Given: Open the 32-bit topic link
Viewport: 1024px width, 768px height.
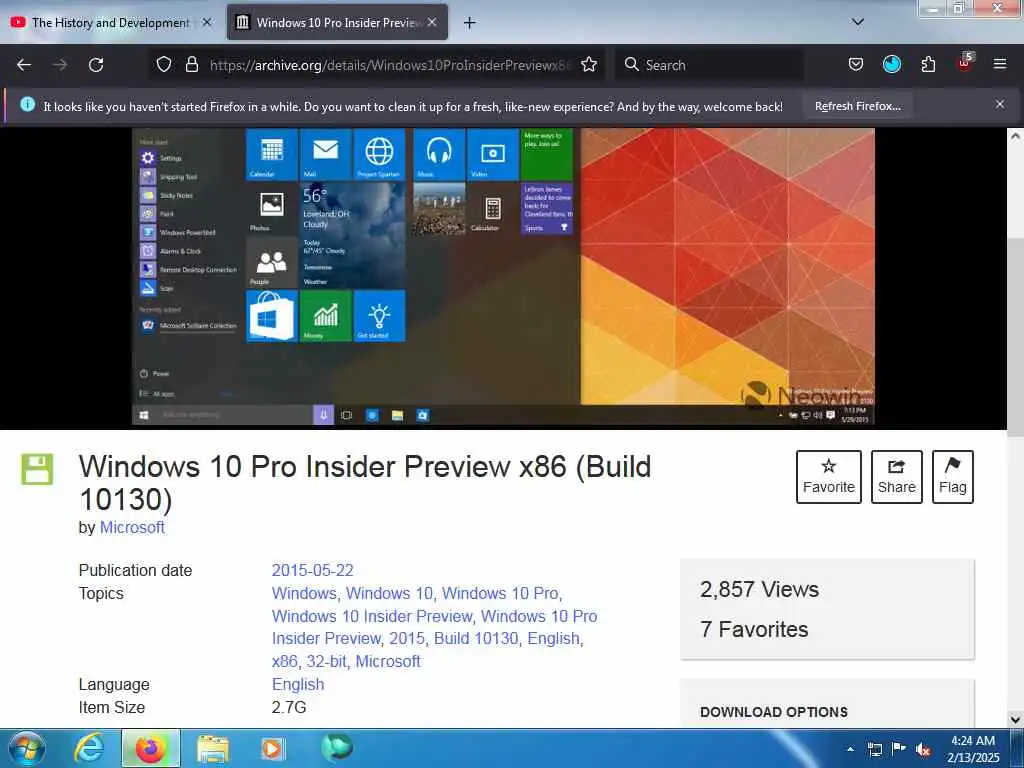Looking at the screenshot, I should tap(326, 661).
